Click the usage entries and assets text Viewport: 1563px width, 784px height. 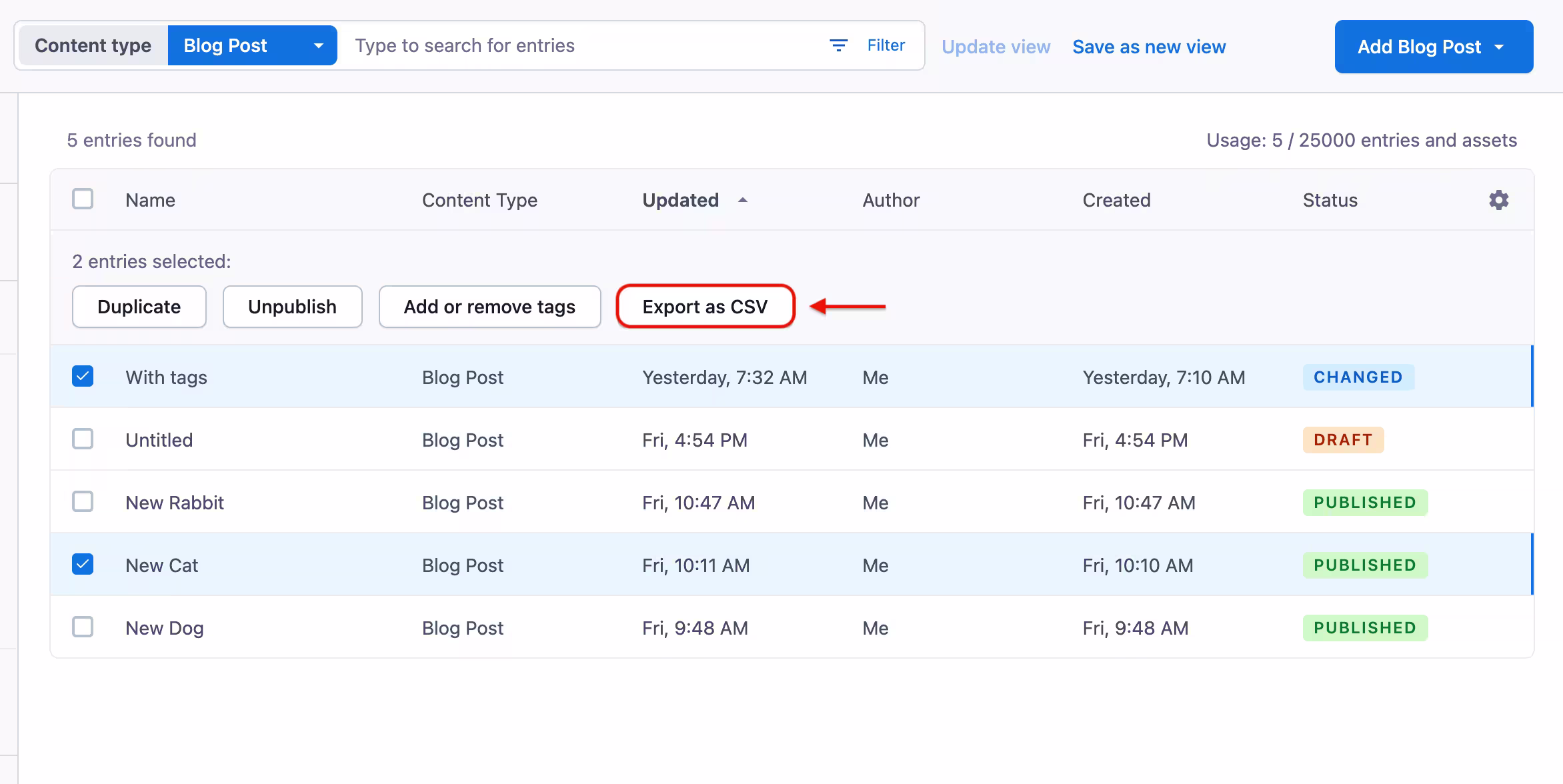pos(1362,140)
